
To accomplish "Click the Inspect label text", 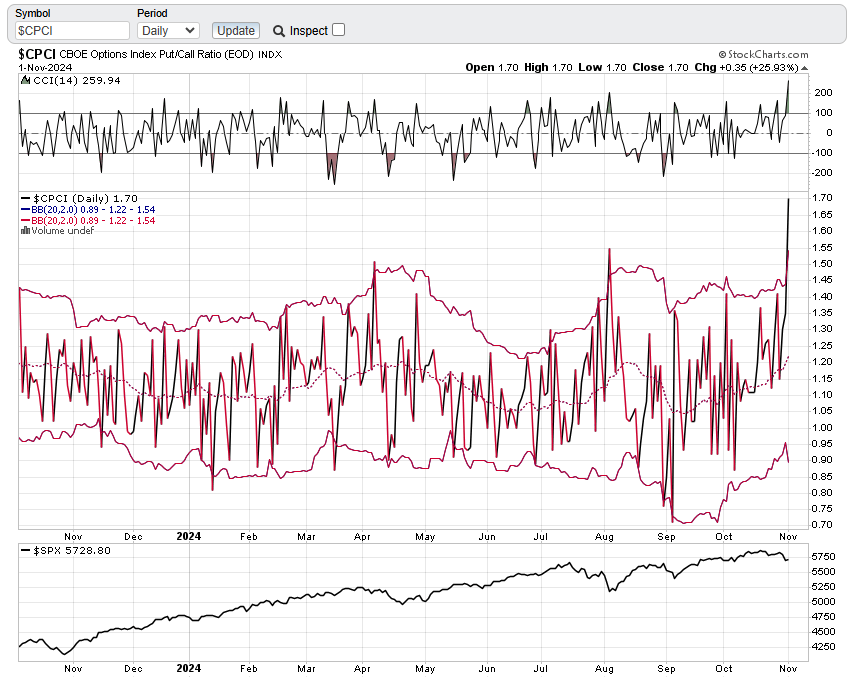I will coord(309,31).
